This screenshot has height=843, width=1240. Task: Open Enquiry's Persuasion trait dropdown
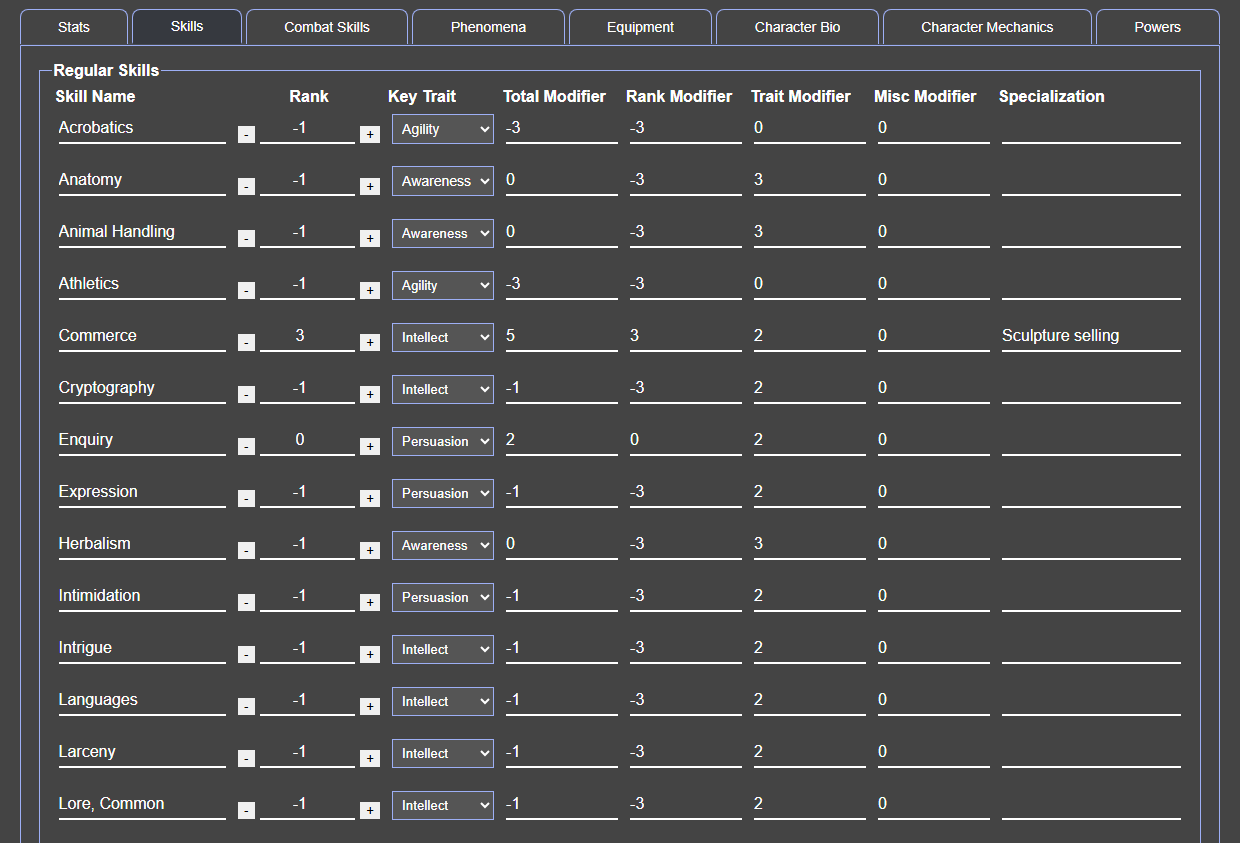pyautogui.click(x=443, y=441)
